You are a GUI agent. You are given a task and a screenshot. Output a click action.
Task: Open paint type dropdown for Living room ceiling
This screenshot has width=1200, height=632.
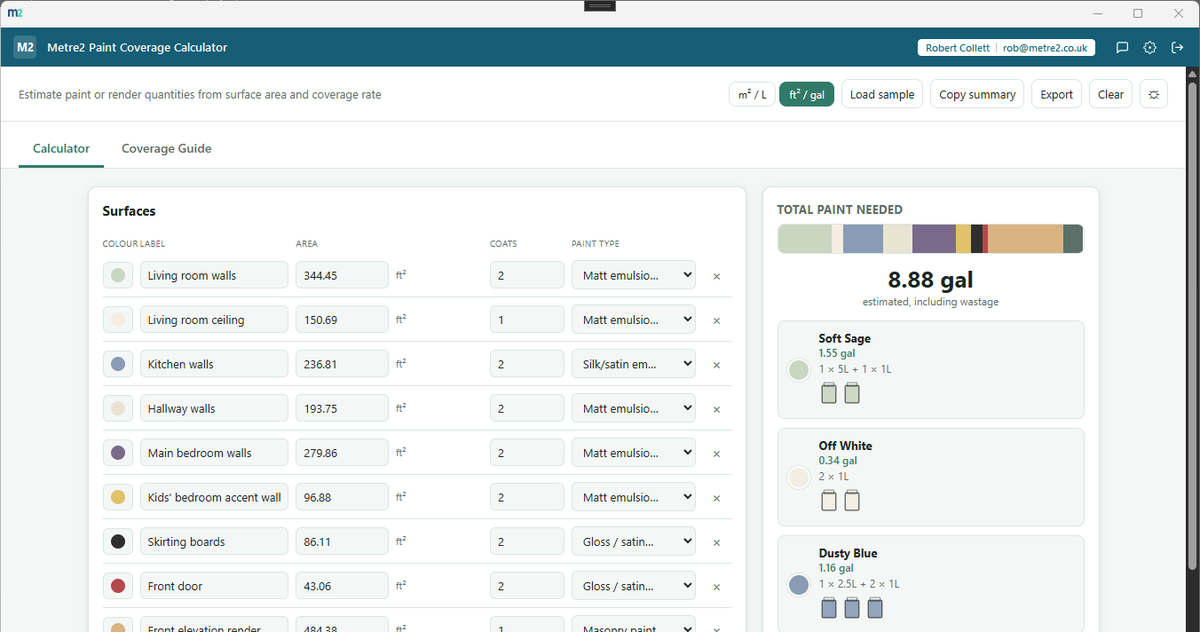click(633, 320)
